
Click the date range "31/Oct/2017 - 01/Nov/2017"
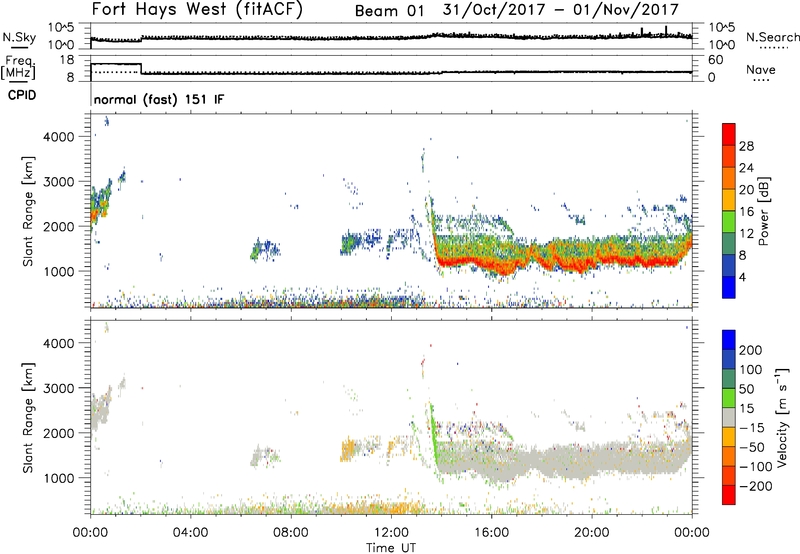click(x=561, y=10)
